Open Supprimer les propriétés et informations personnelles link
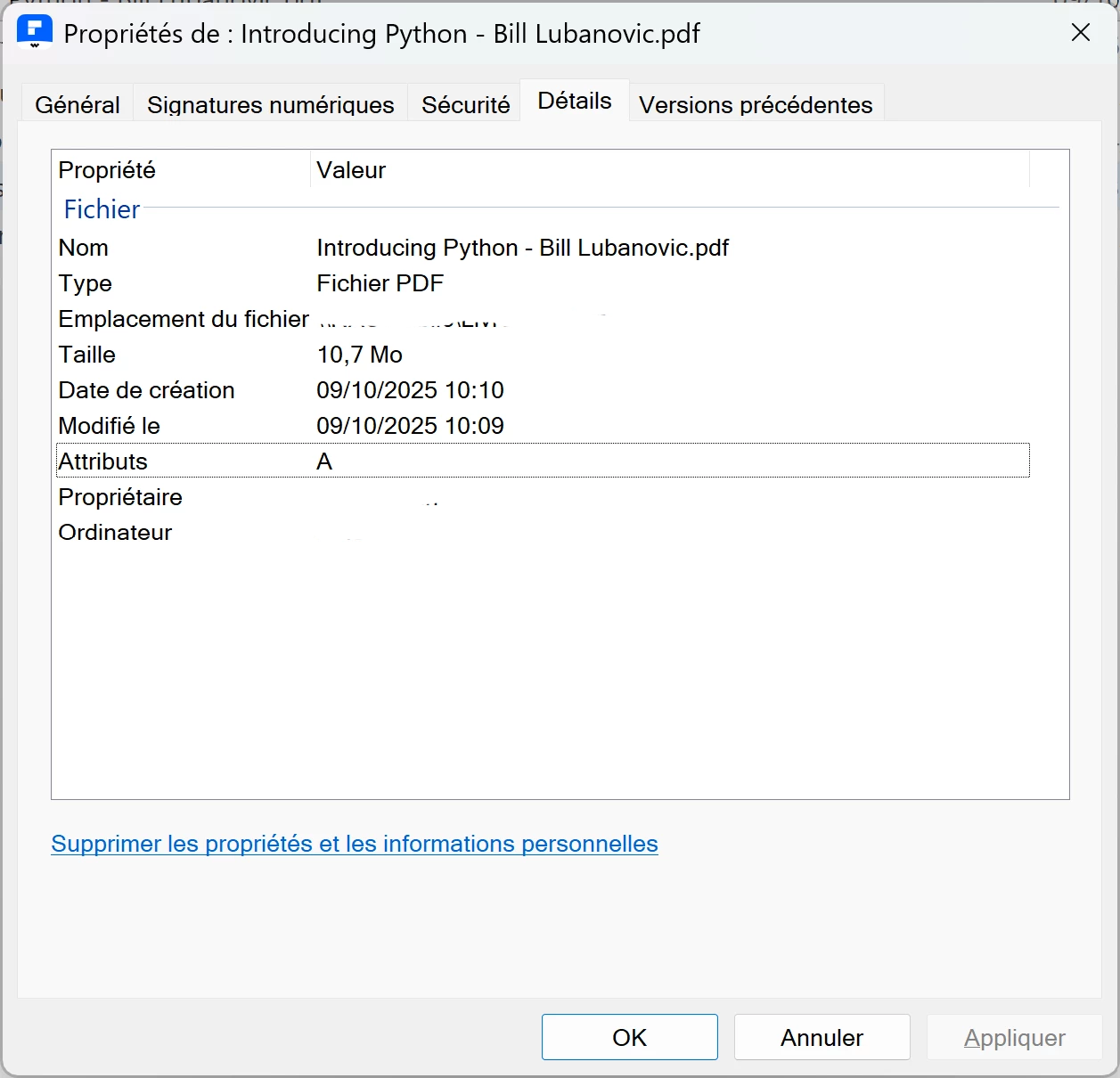 (x=355, y=844)
